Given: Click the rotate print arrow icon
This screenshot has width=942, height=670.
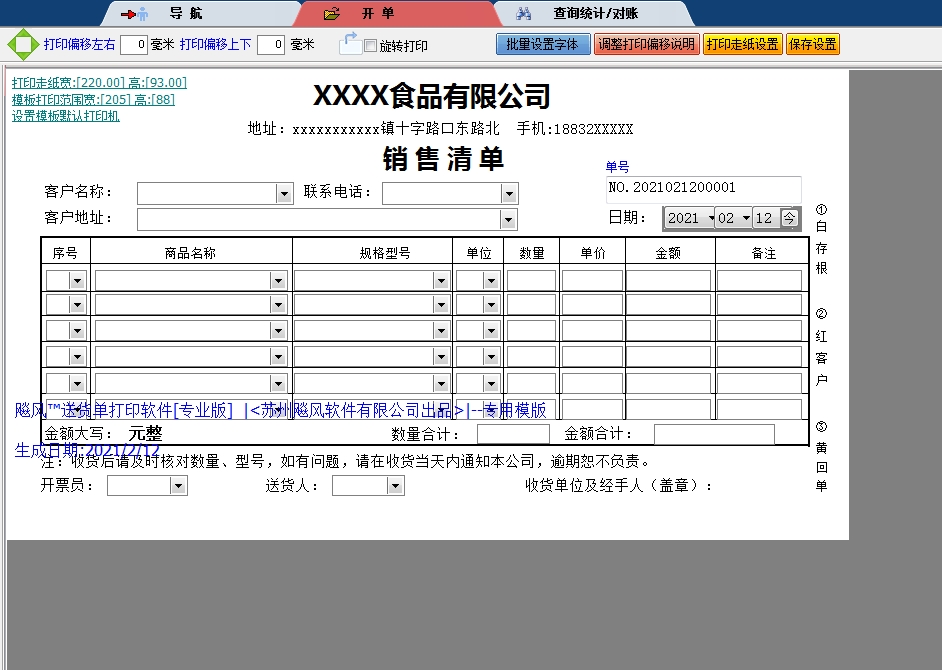Looking at the screenshot, I should (350, 43).
